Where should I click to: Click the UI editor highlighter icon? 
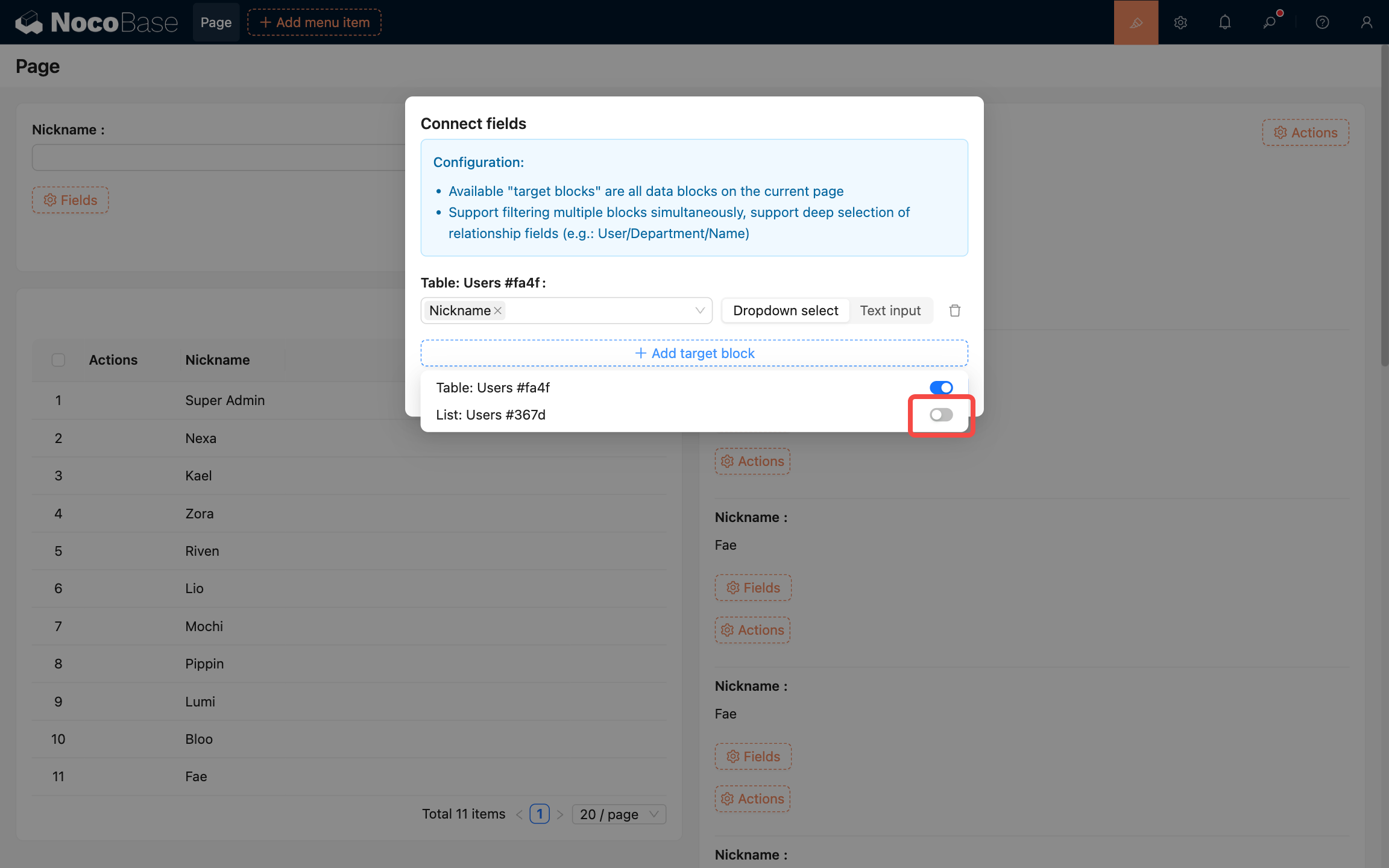coord(1136,22)
